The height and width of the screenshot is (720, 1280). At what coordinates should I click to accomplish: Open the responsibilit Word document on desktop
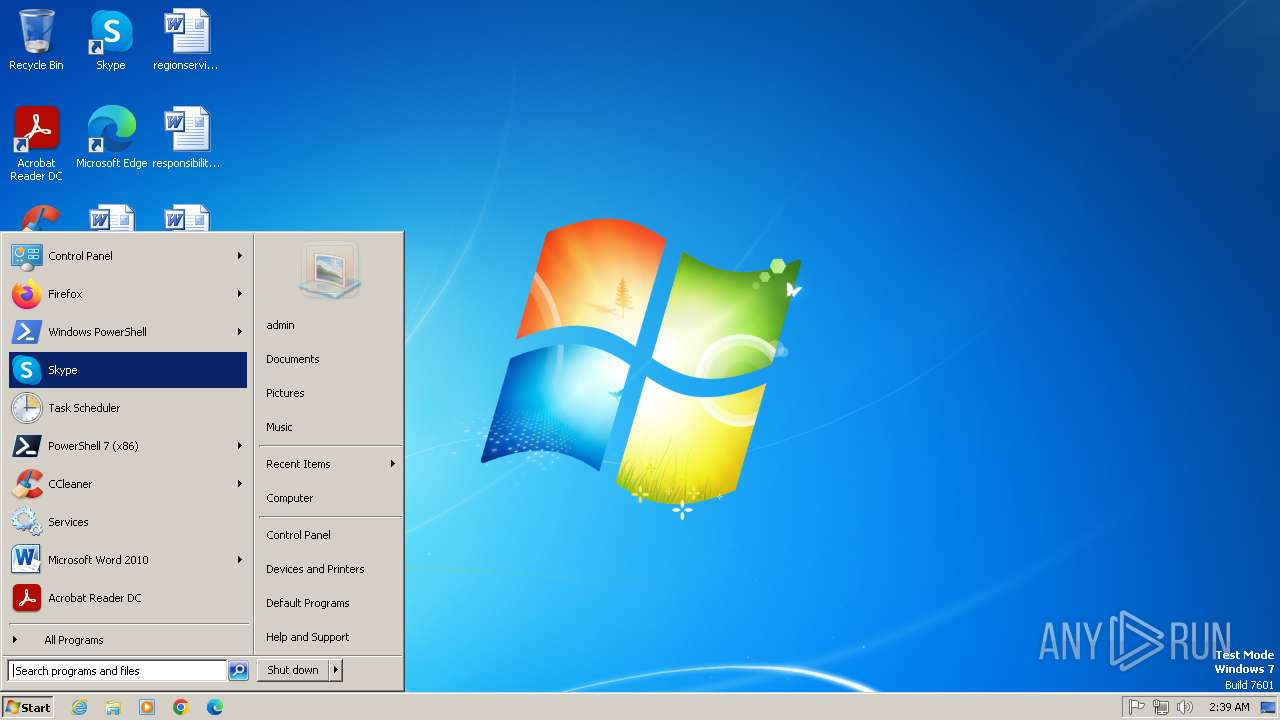coord(186,137)
